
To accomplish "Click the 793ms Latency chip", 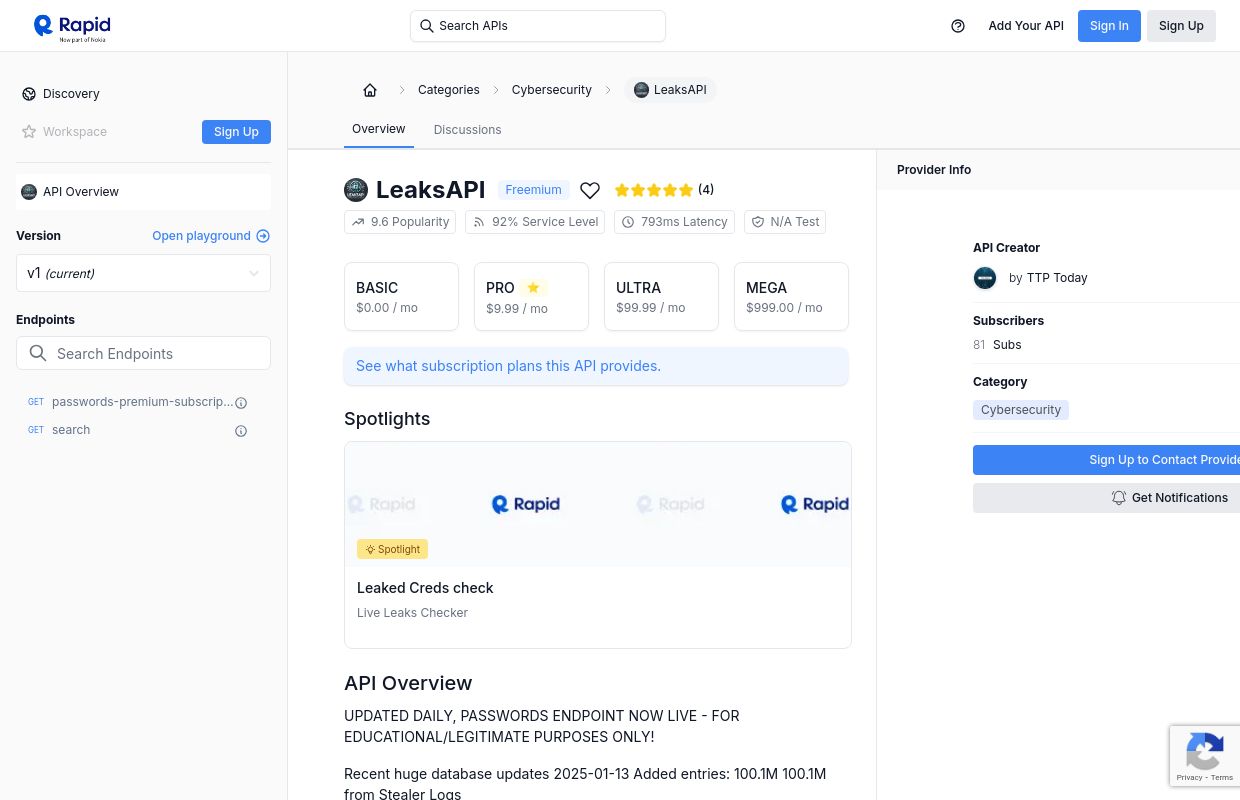I will coord(674,222).
